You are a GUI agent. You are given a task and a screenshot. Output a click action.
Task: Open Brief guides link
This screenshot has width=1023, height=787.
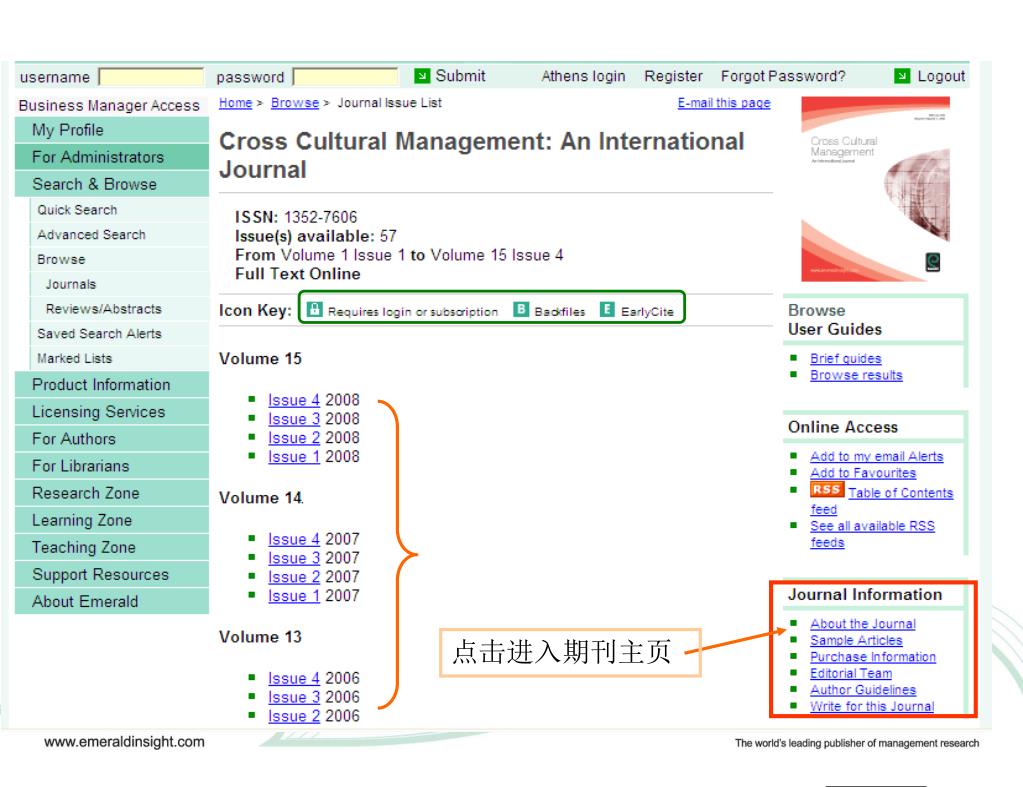coord(846,358)
